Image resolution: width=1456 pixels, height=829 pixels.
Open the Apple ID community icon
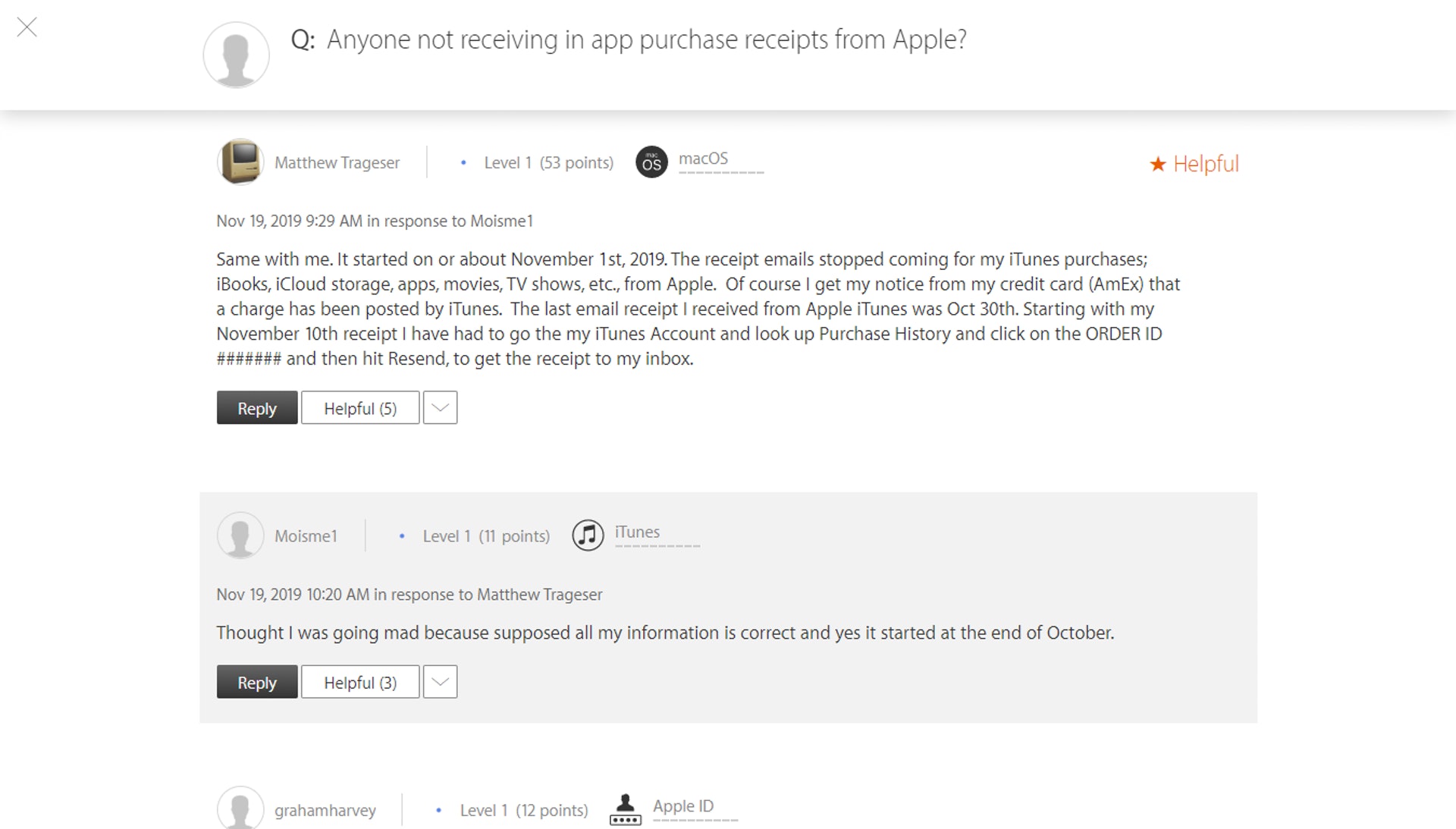point(626,809)
